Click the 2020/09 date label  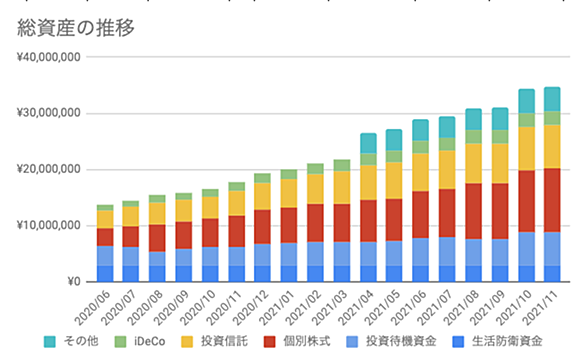coord(172,308)
